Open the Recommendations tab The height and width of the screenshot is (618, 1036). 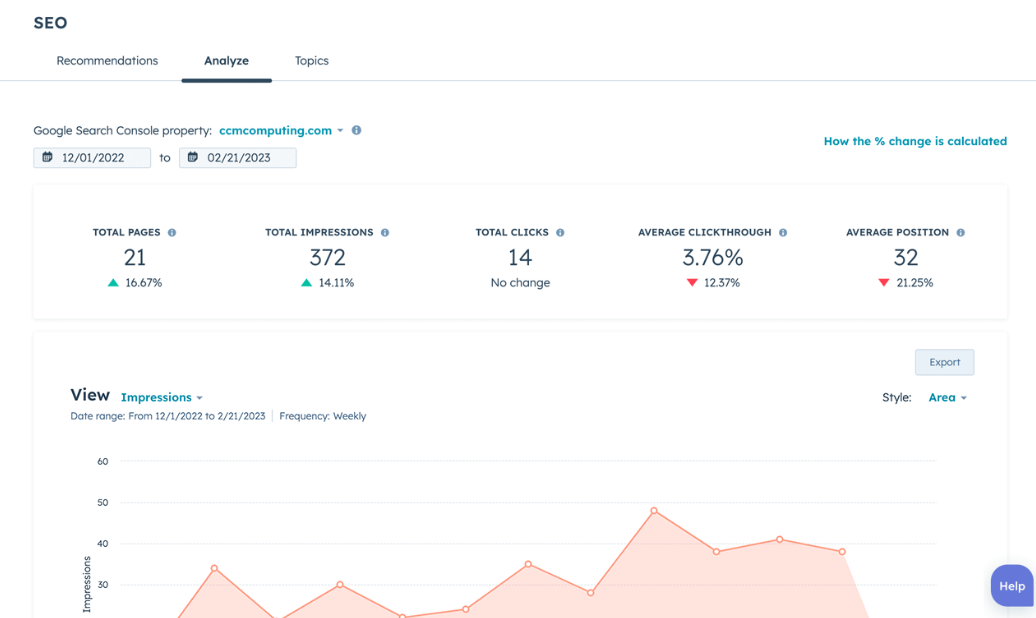point(107,61)
